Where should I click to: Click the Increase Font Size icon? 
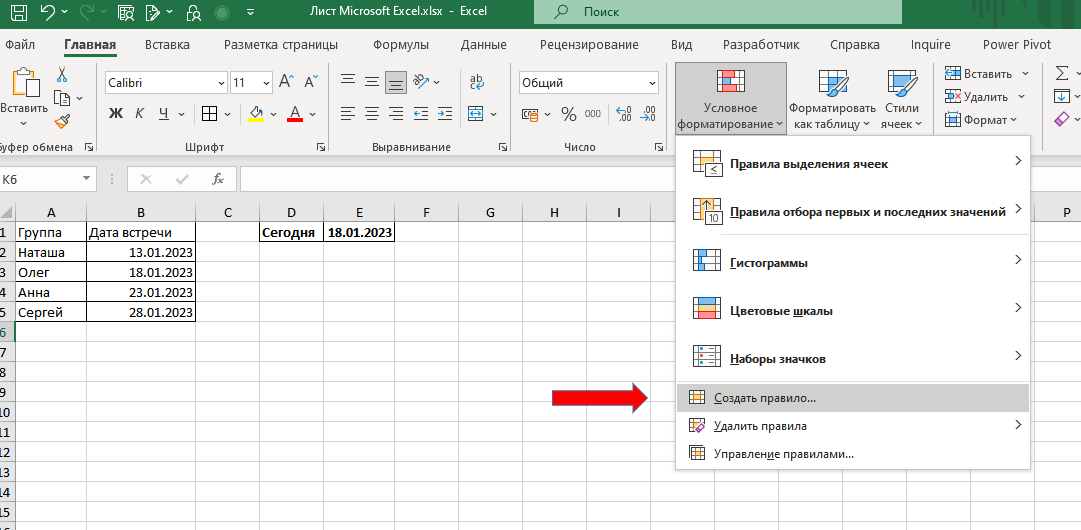(x=287, y=83)
